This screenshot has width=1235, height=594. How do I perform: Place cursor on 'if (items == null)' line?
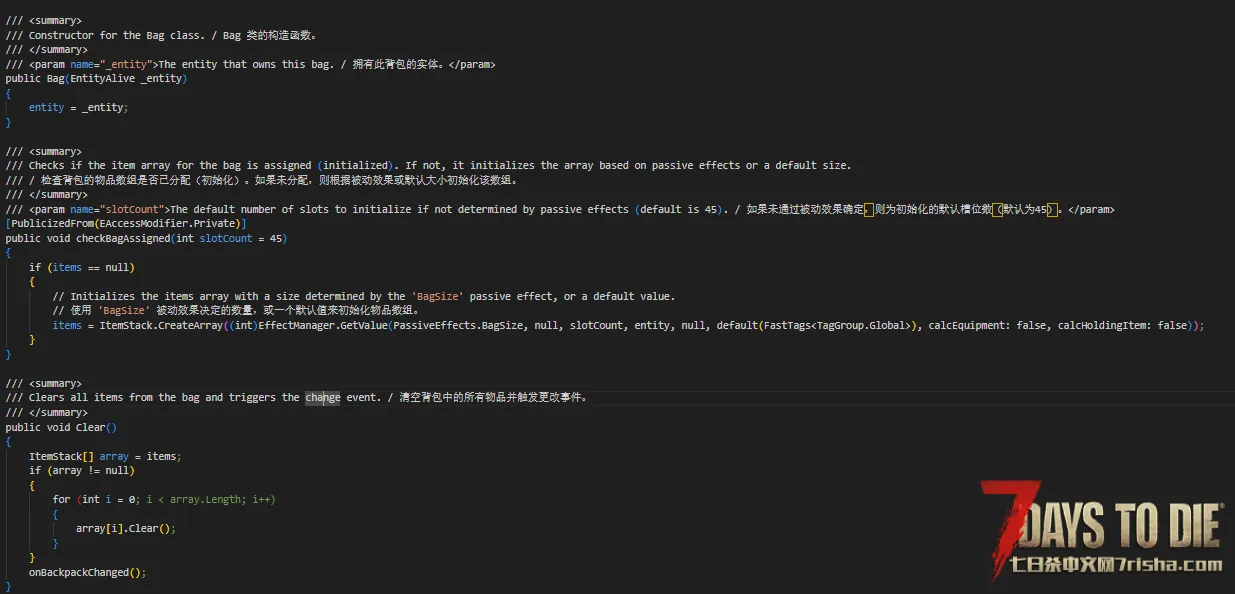tap(82, 267)
